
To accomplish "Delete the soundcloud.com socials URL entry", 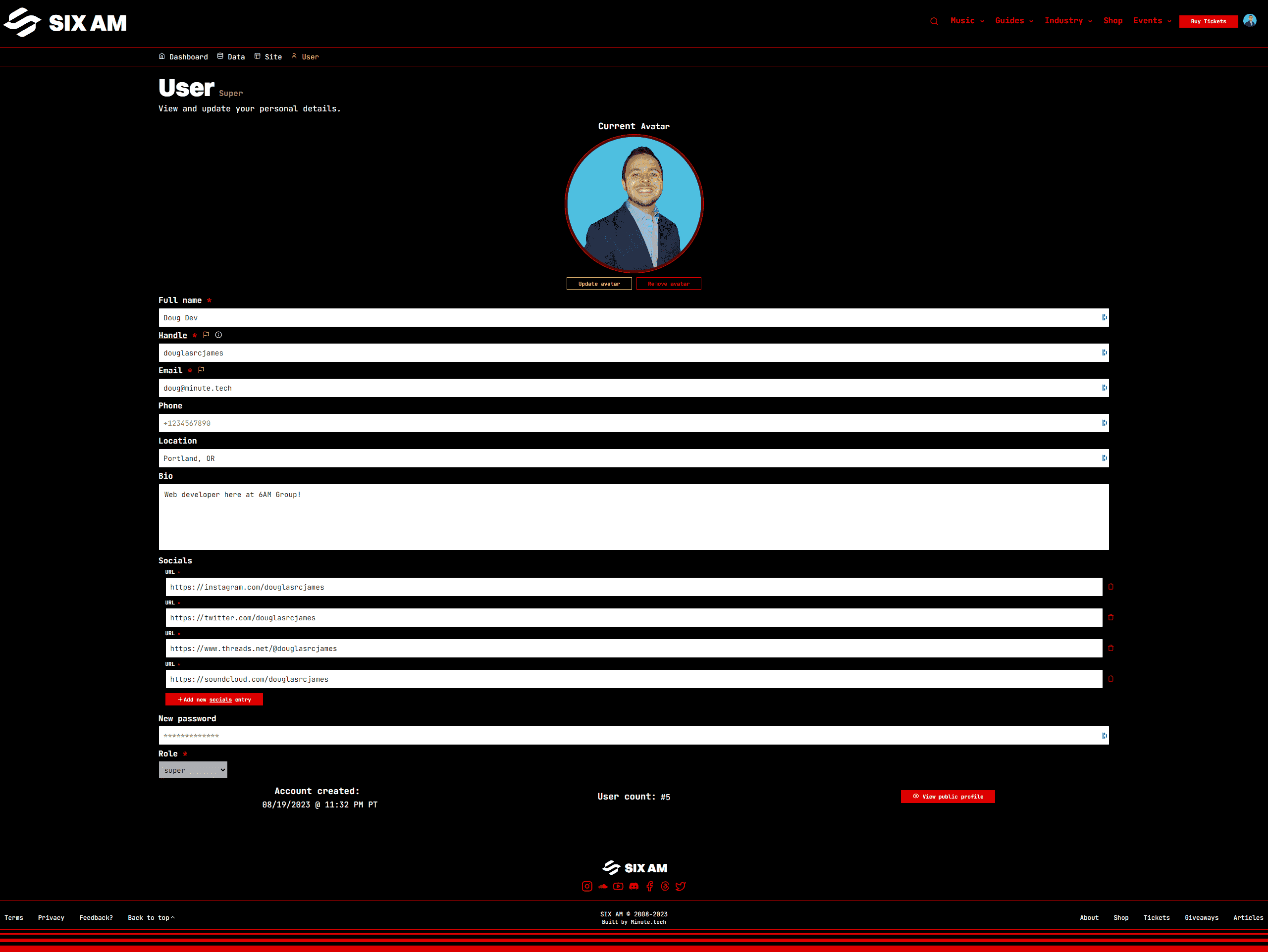I will coord(1111,679).
